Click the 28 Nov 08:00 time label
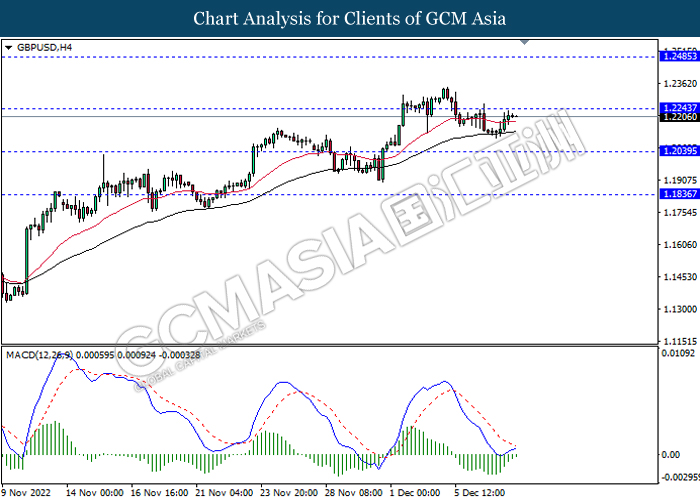700x500 pixels. click(354, 492)
